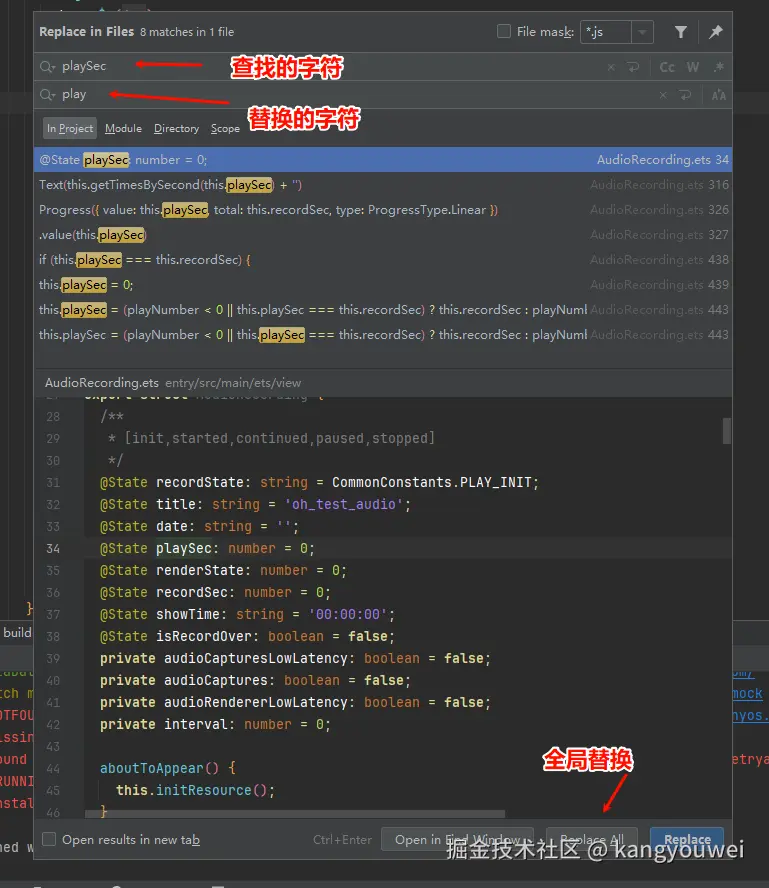Open search history magnifier in find field
The height and width of the screenshot is (888, 769).
[x=48, y=67]
